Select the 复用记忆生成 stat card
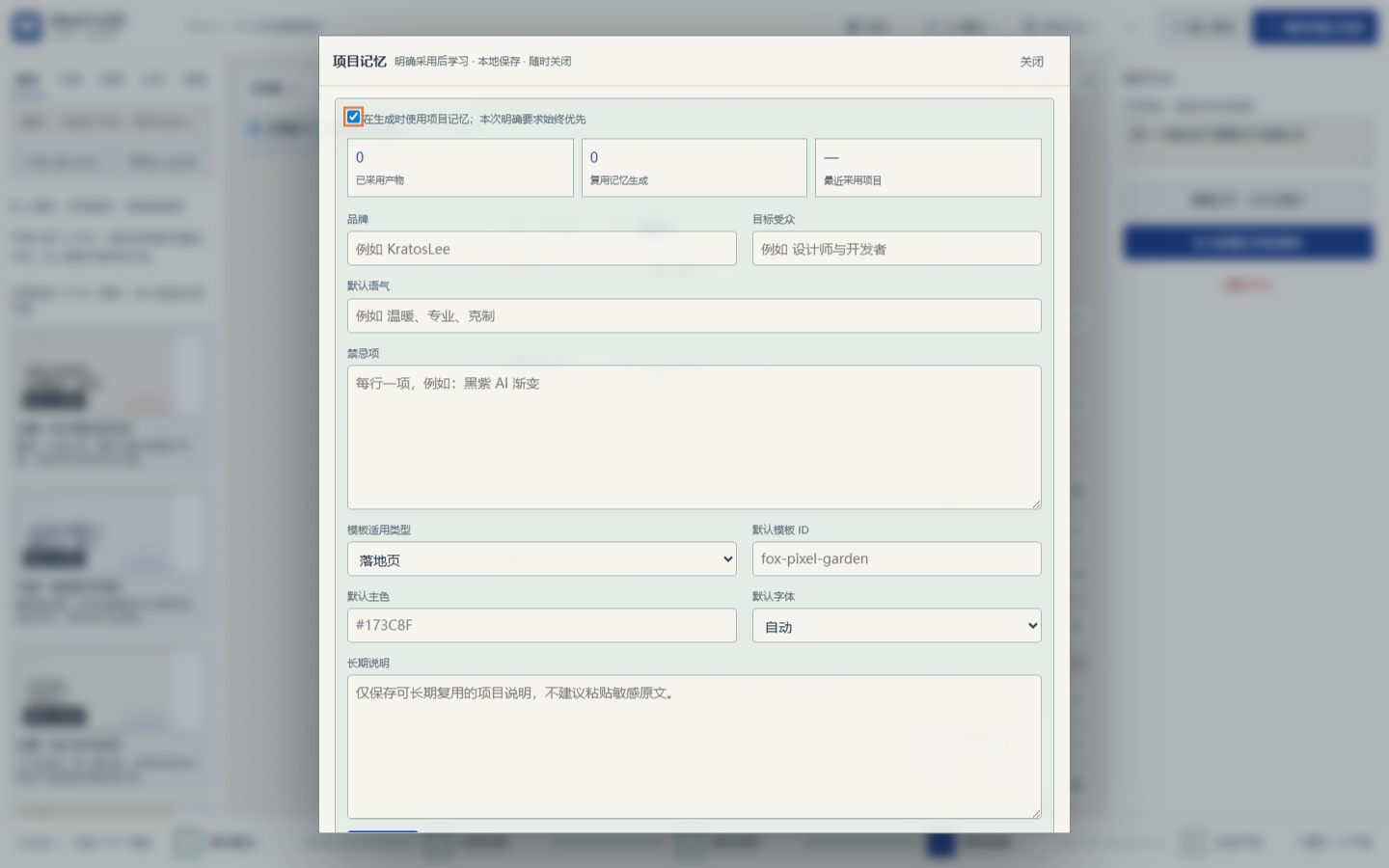Image resolution: width=1389 pixels, height=868 pixels. point(694,168)
